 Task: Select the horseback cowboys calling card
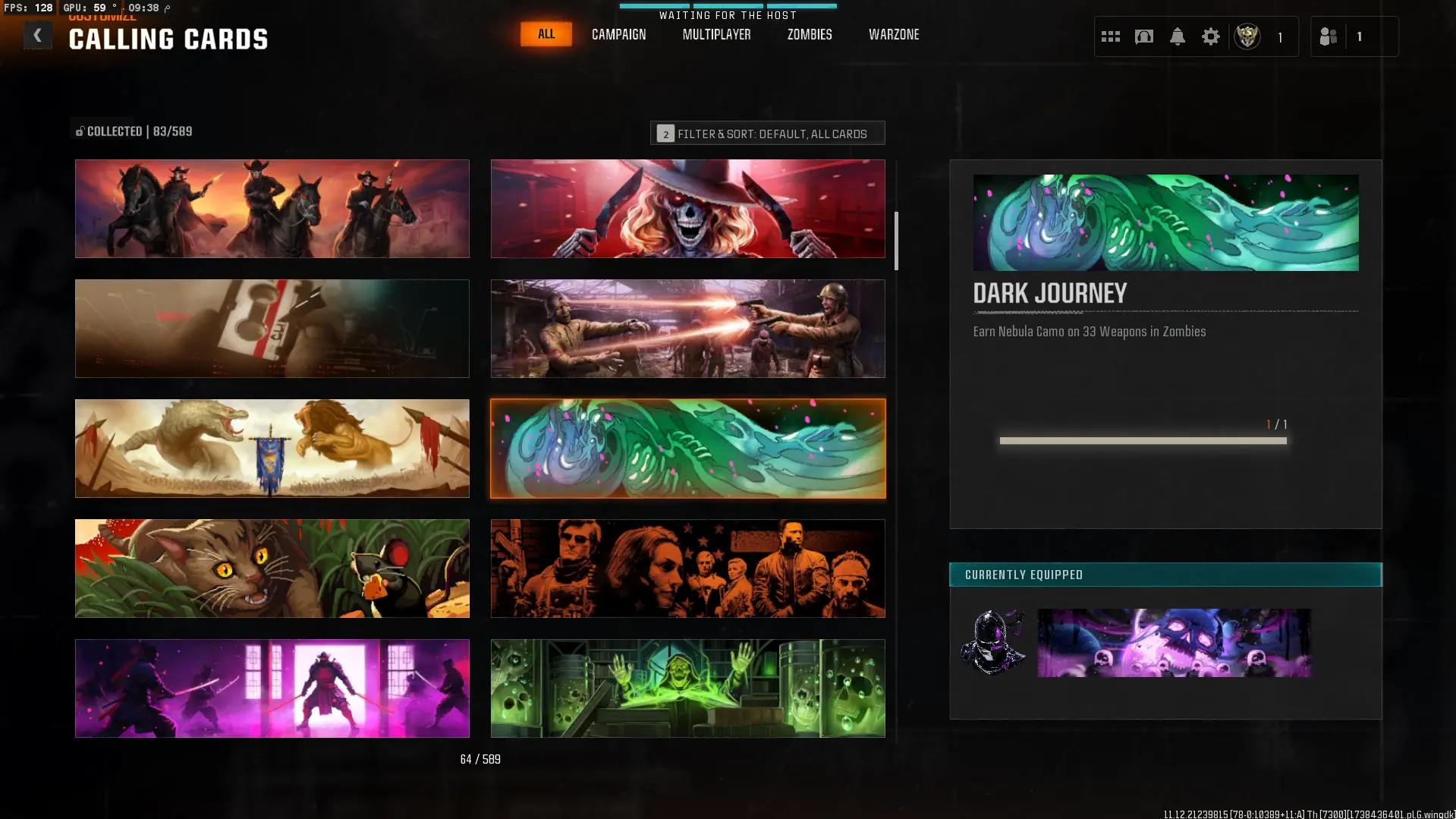272,209
